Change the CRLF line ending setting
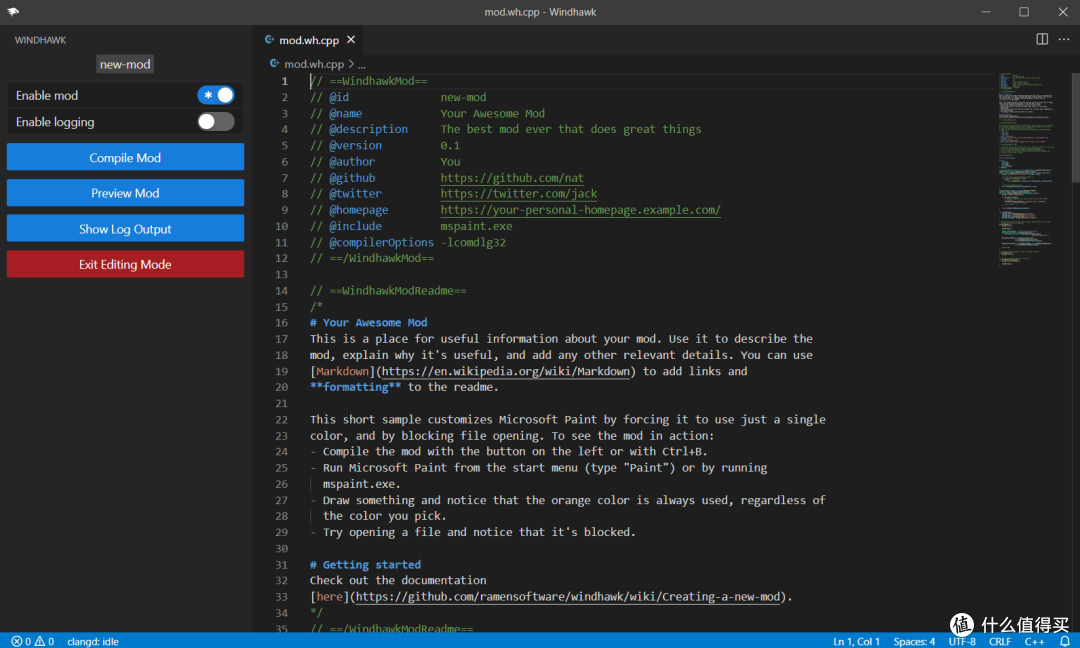Screen dimensions: 1080x648 (x=999, y=641)
